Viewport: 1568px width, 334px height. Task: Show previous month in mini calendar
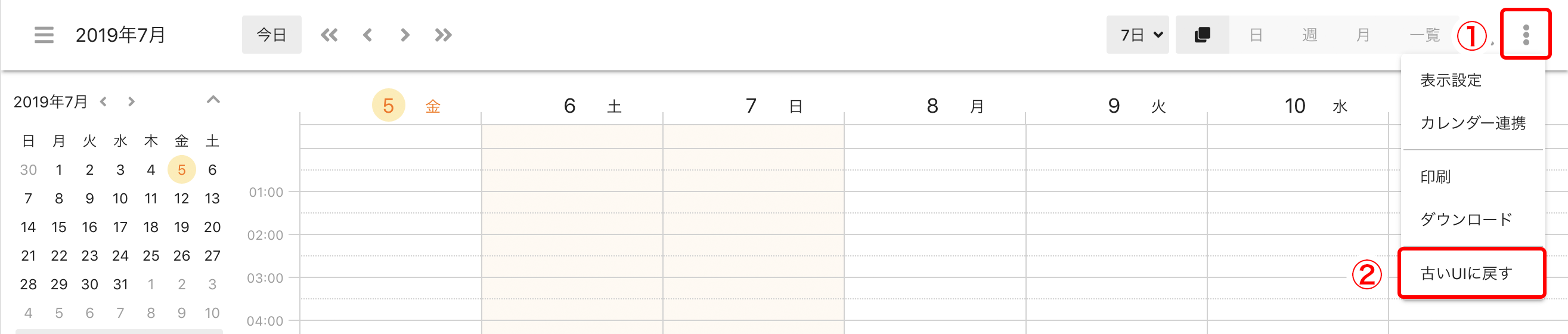tap(104, 101)
